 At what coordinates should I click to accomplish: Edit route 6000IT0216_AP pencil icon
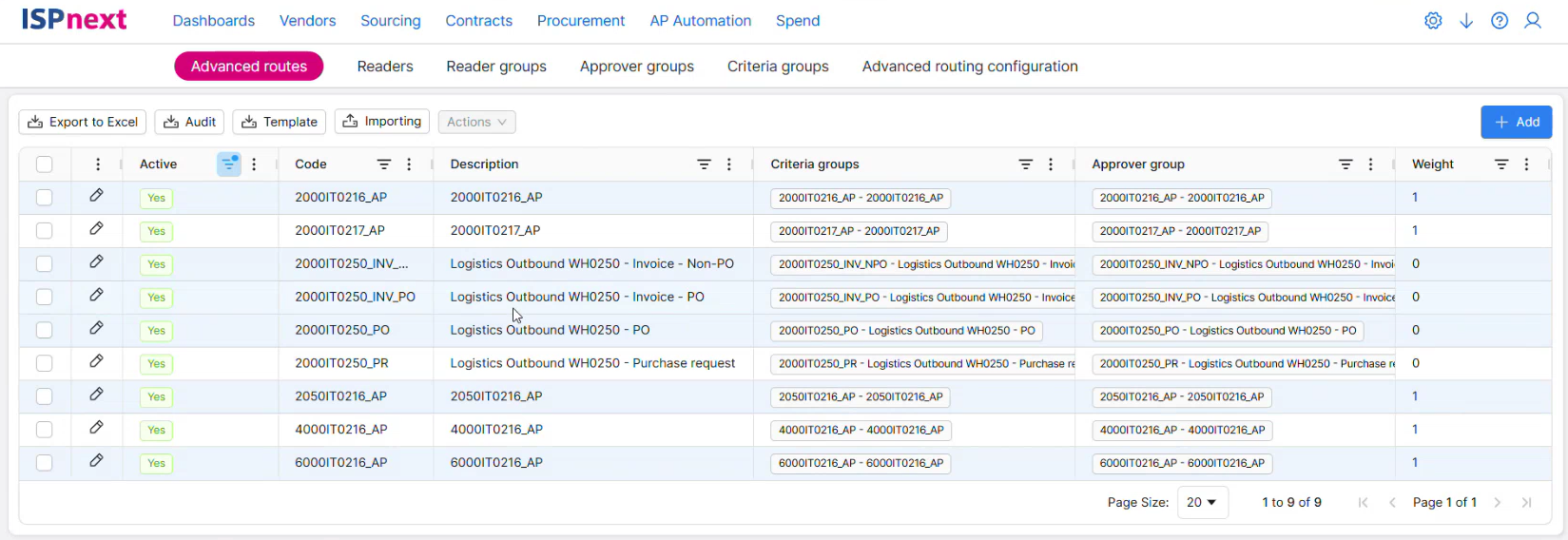coord(96,461)
